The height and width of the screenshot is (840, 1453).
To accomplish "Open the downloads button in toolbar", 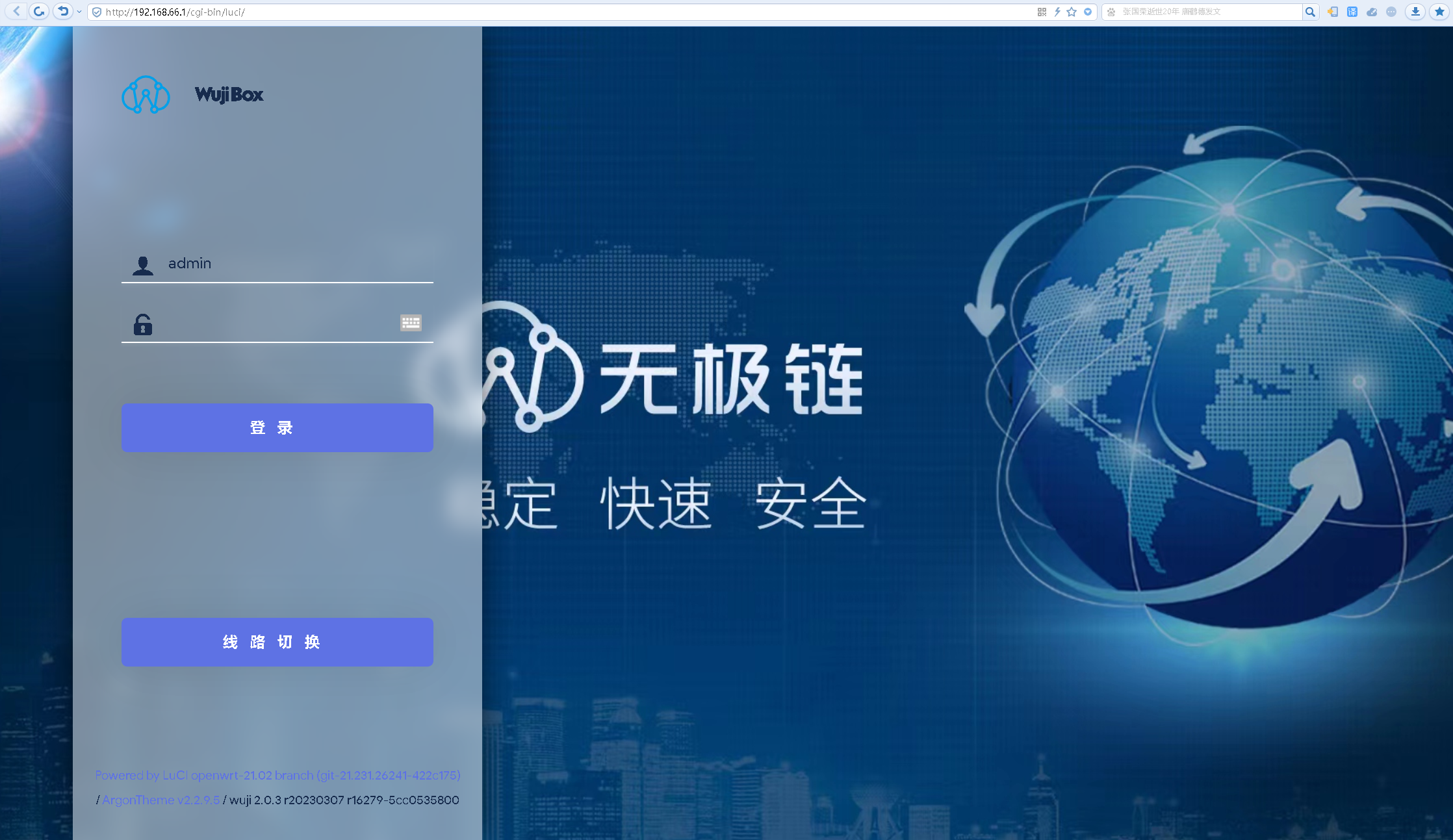I will pos(1415,12).
